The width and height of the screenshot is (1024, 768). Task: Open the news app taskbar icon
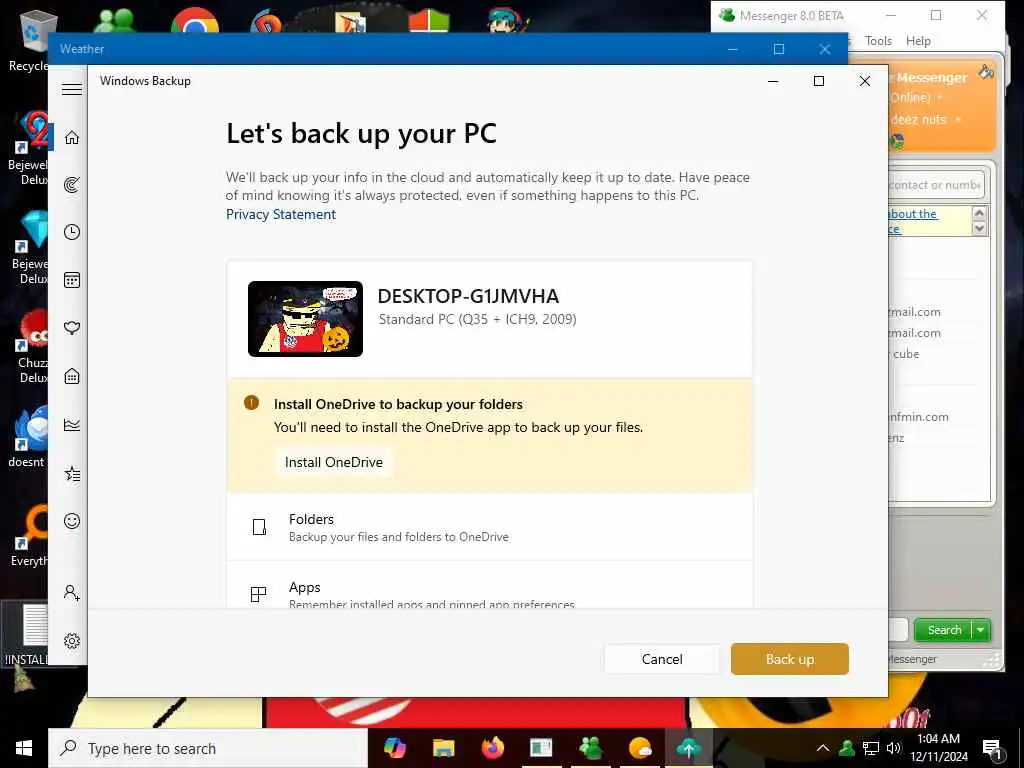[x=541, y=747]
